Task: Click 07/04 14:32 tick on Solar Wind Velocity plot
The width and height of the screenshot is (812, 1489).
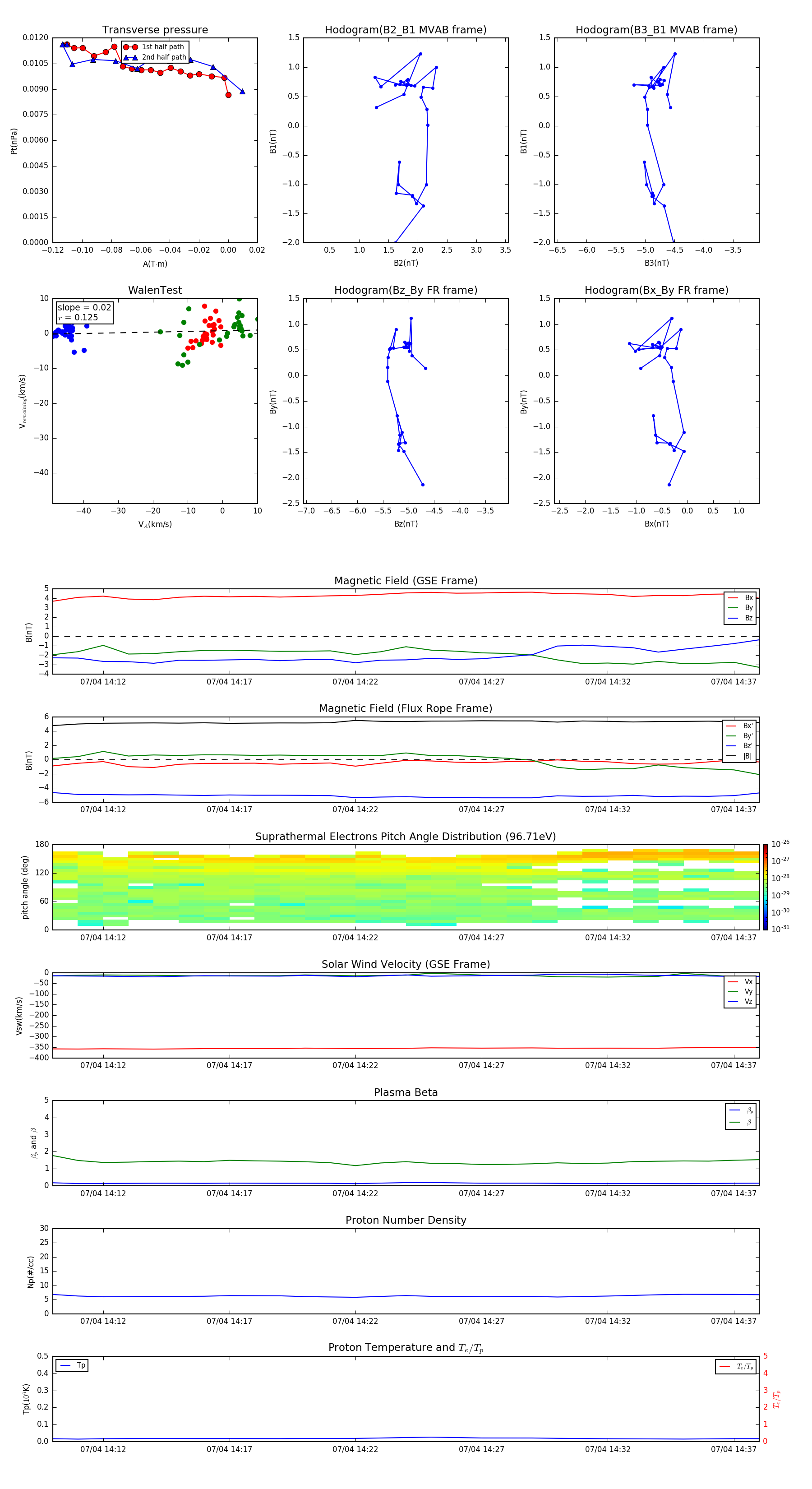Action: coord(607,1065)
